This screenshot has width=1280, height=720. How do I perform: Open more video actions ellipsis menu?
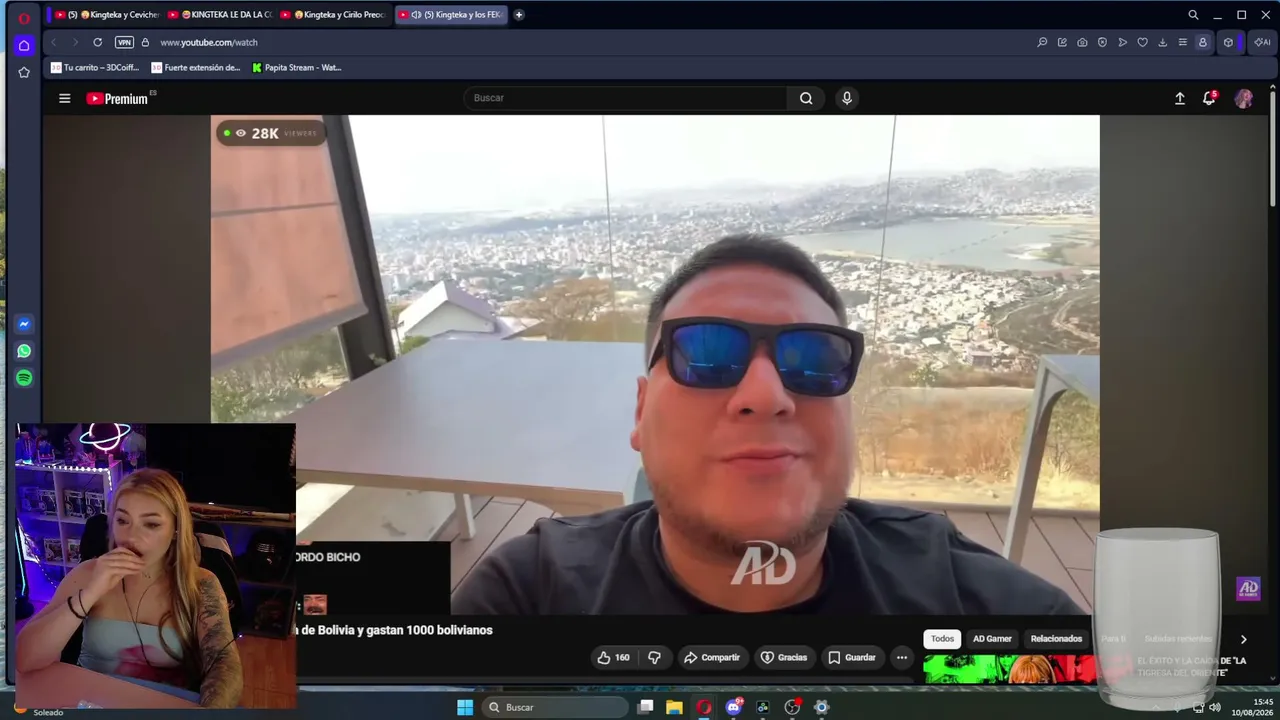[902, 658]
